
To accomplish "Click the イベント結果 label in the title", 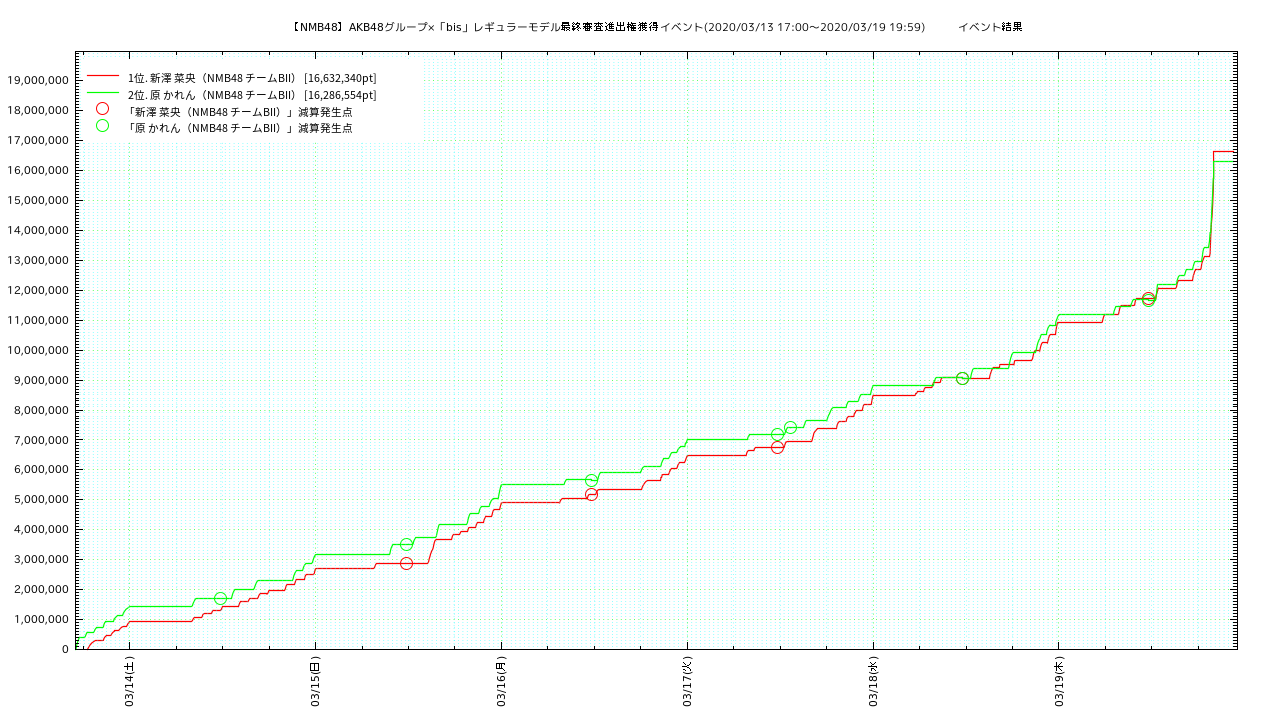I will (x=990, y=27).
